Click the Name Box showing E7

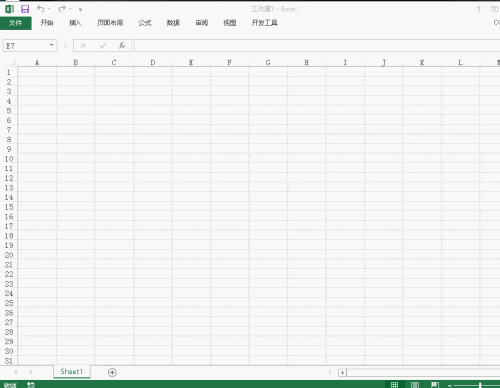tap(25, 46)
